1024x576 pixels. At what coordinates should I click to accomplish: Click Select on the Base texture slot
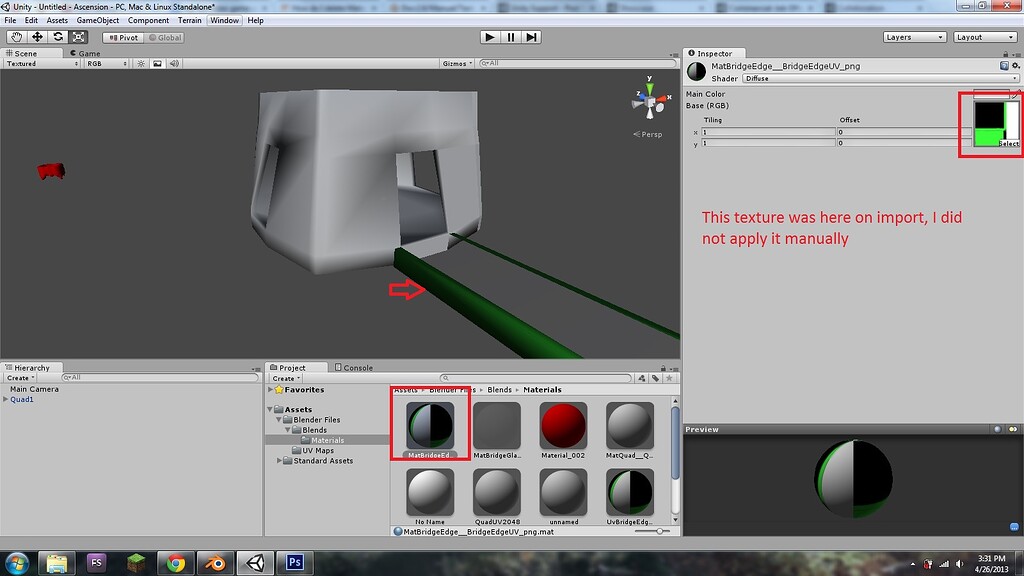[x=1010, y=143]
